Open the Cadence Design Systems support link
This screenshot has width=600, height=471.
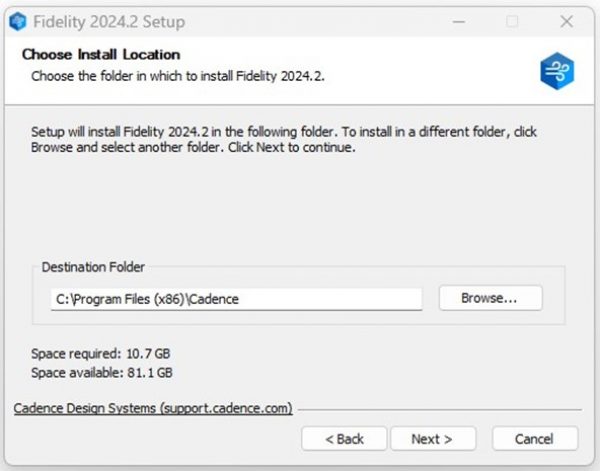coord(153,408)
